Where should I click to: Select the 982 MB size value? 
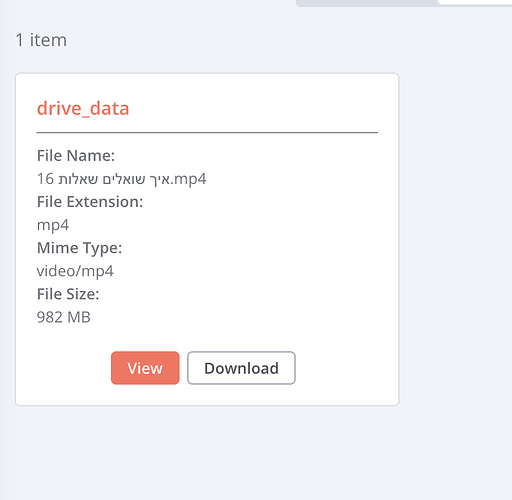tap(63, 317)
